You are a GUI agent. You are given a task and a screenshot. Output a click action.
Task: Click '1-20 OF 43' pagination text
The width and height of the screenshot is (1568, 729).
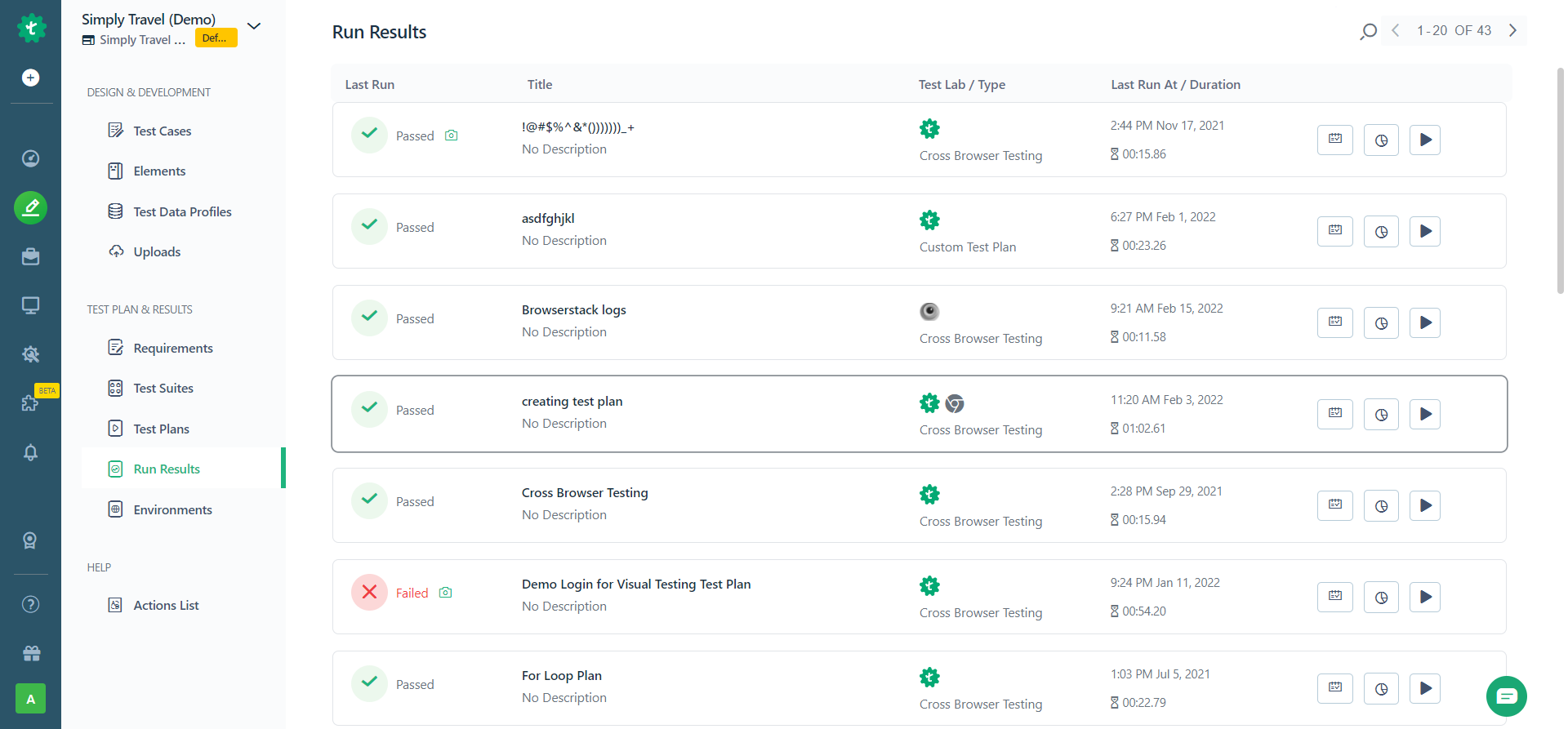[1454, 30]
